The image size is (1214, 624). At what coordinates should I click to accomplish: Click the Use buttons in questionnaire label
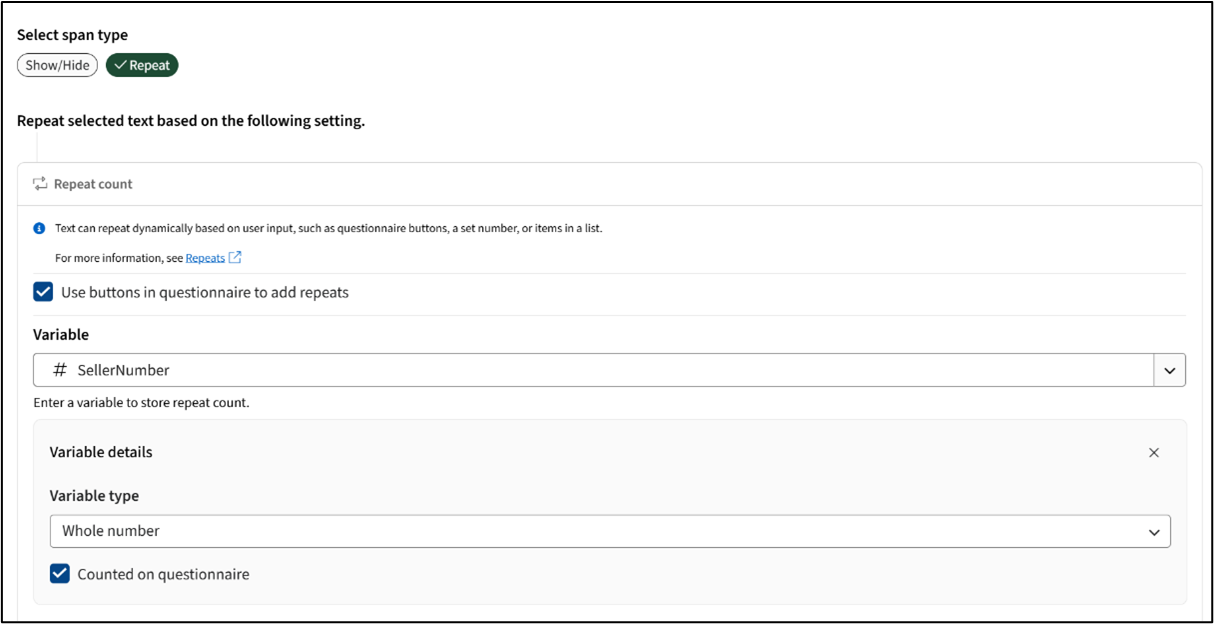[x=204, y=292]
